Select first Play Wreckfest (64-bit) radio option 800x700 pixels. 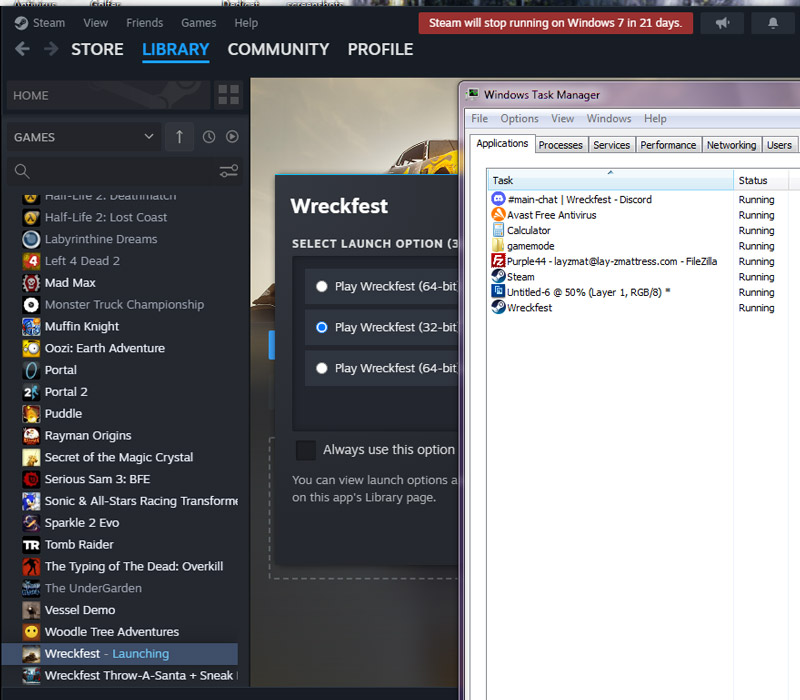pyautogui.click(x=321, y=286)
